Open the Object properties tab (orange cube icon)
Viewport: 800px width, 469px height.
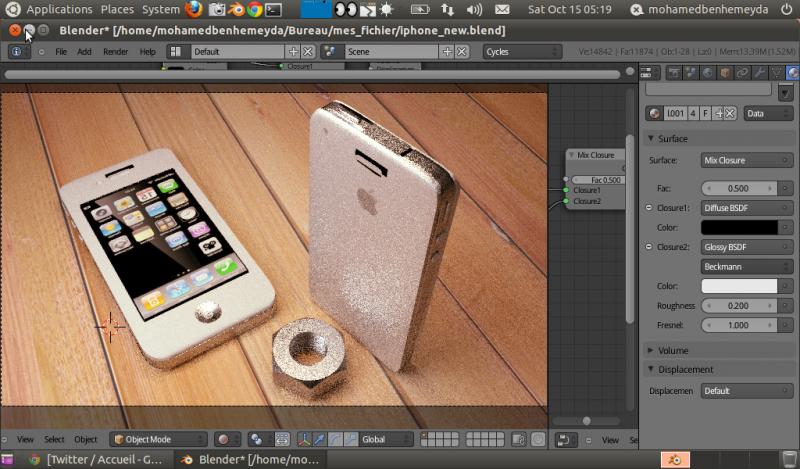[725, 73]
